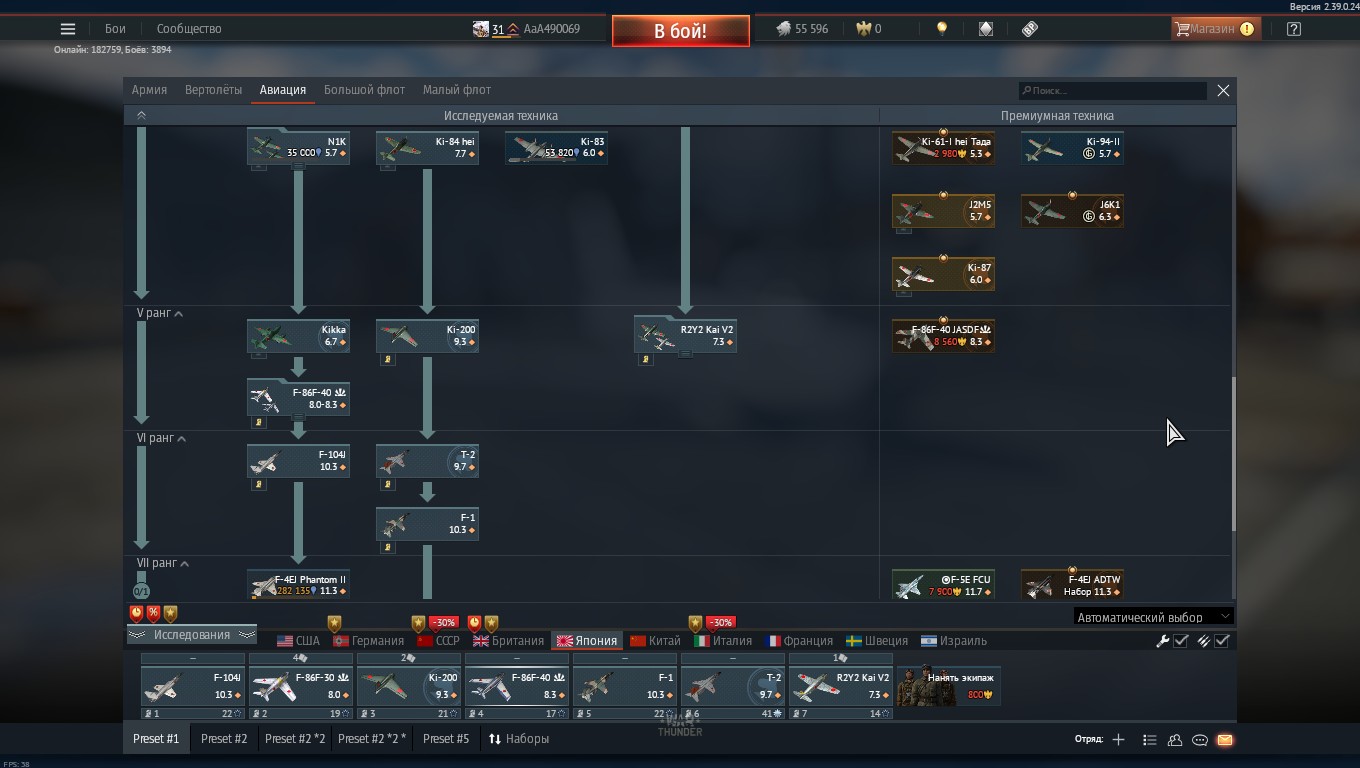Toggle the checkbox next to the wrench icon
The image size is (1360, 768).
pyautogui.click(x=1181, y=641)
